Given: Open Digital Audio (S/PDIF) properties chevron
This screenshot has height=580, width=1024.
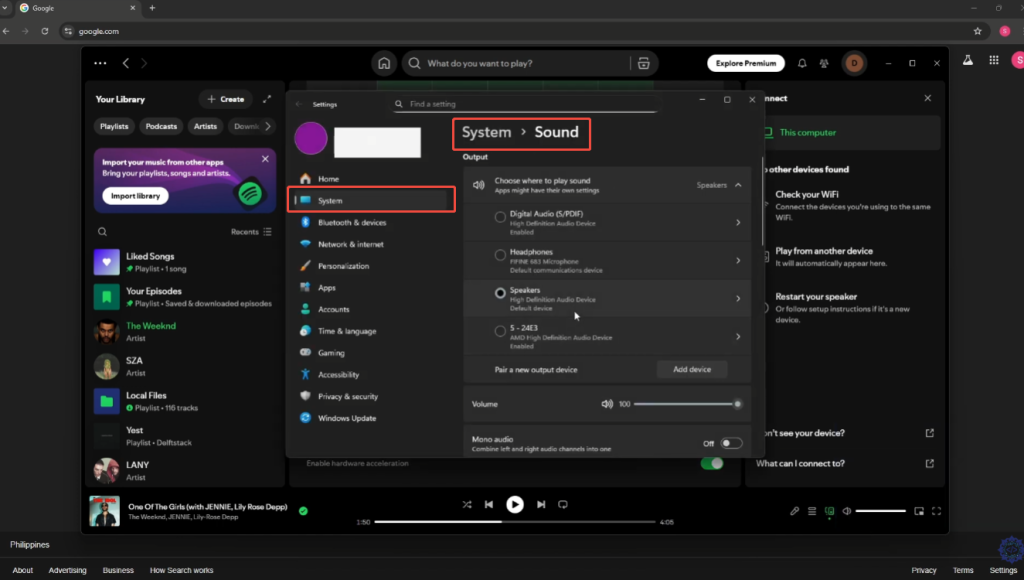Looking at the screenshot, I should click(738, 223).
